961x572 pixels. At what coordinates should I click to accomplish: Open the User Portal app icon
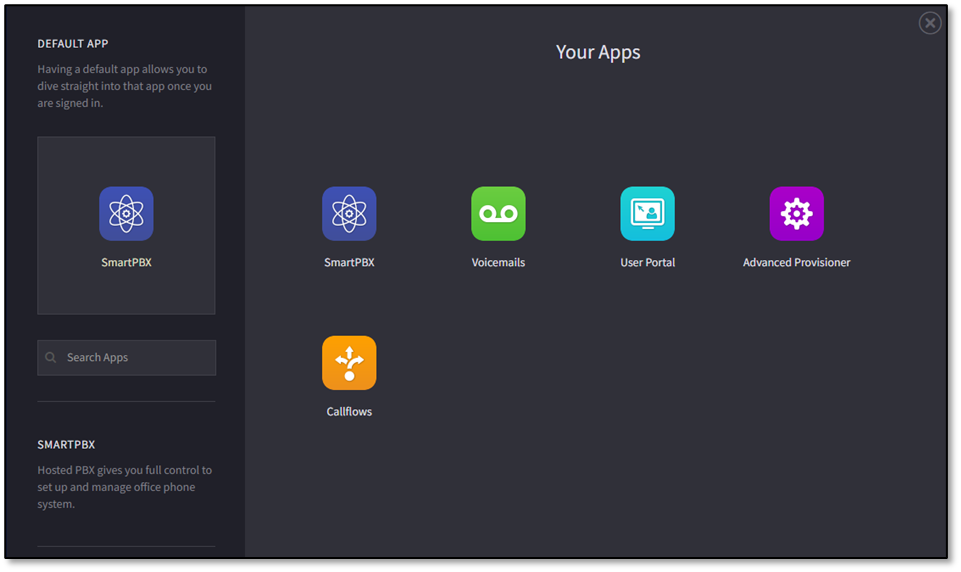647,213
